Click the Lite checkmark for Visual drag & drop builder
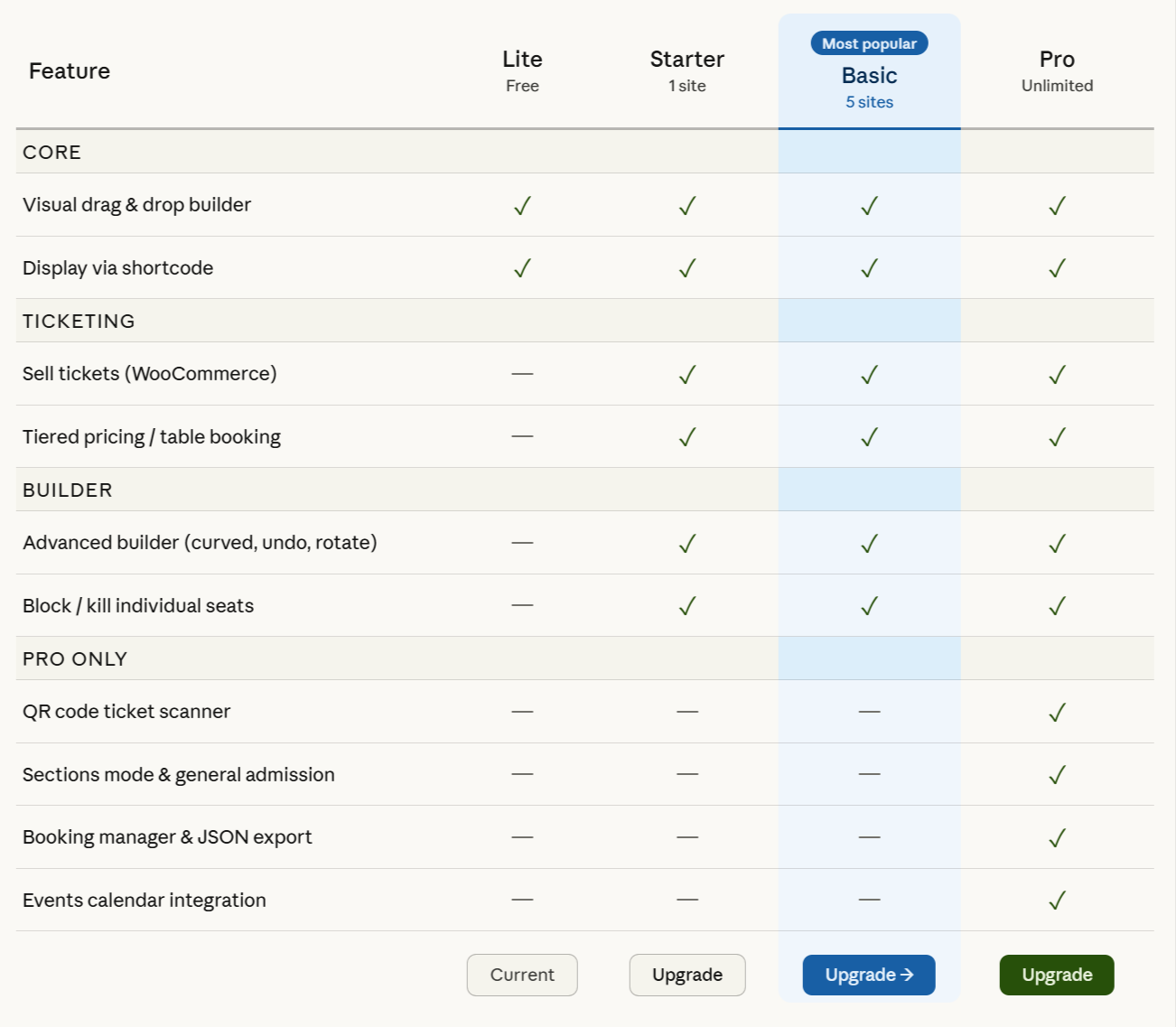 (x=522, y=206)
